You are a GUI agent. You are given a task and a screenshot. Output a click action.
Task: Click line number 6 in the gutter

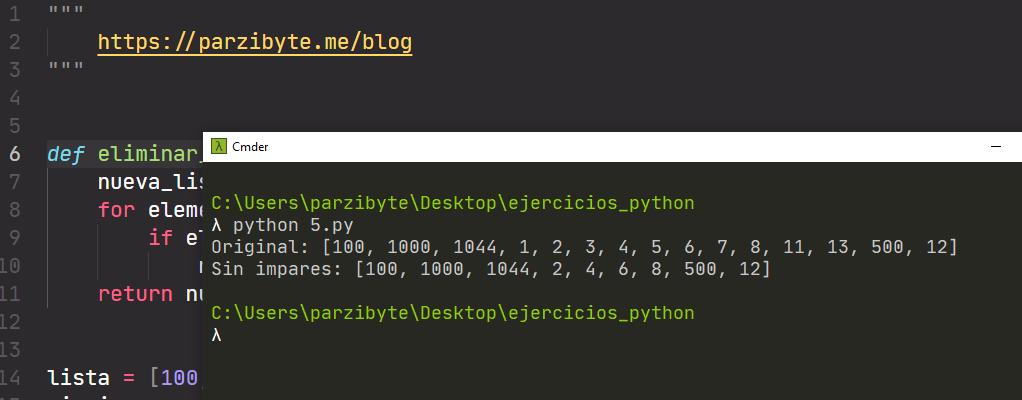coord(14,155)
